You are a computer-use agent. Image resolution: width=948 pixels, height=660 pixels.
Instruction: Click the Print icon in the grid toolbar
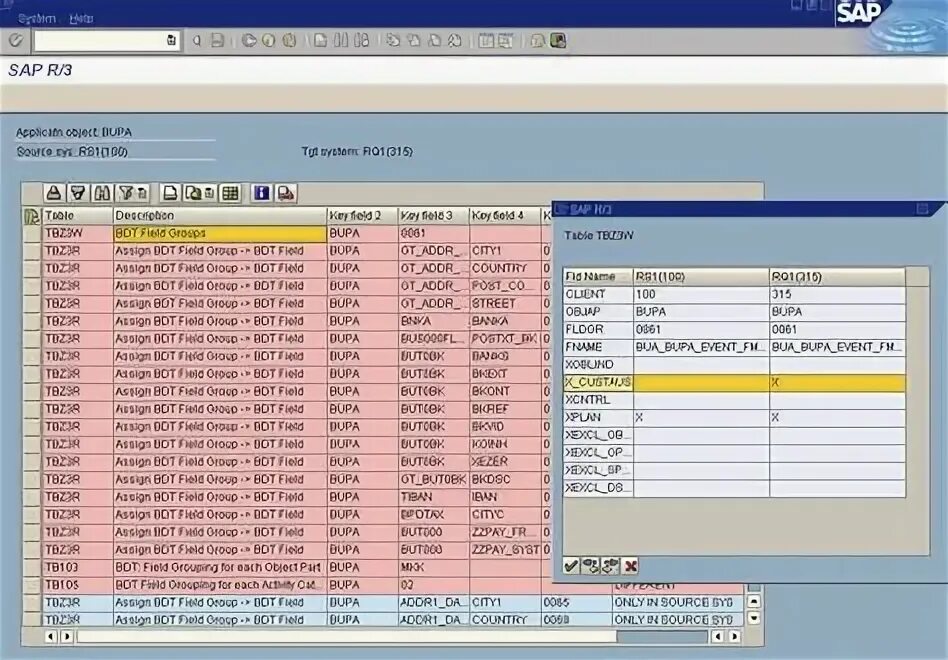point(170,193)
